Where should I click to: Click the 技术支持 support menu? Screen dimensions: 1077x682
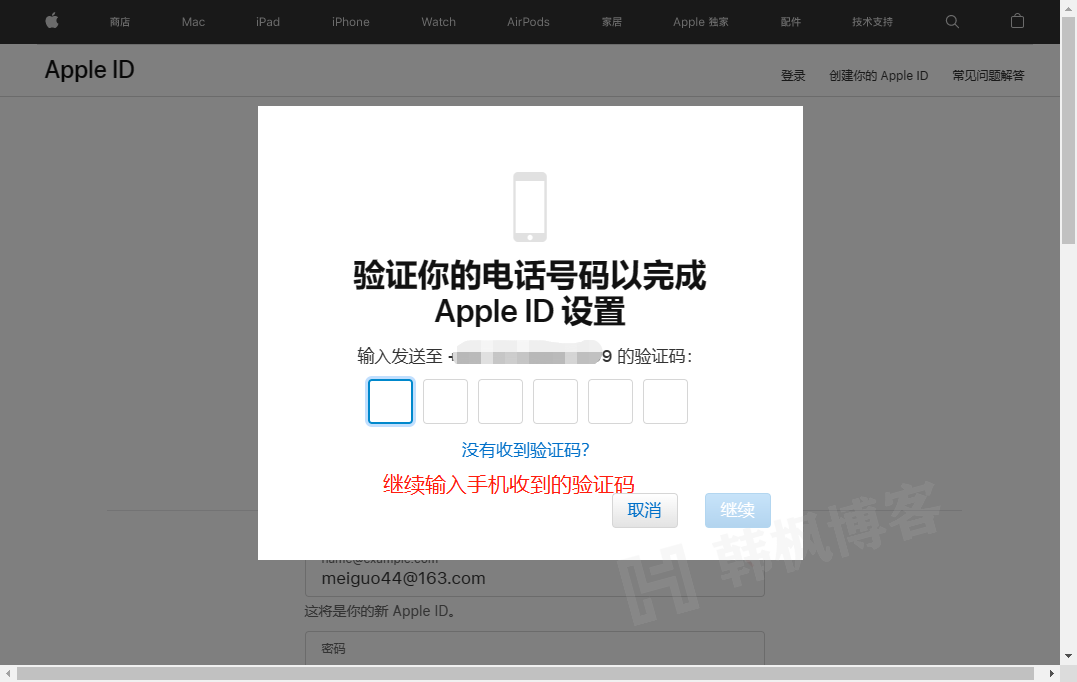tap(871, 21)
